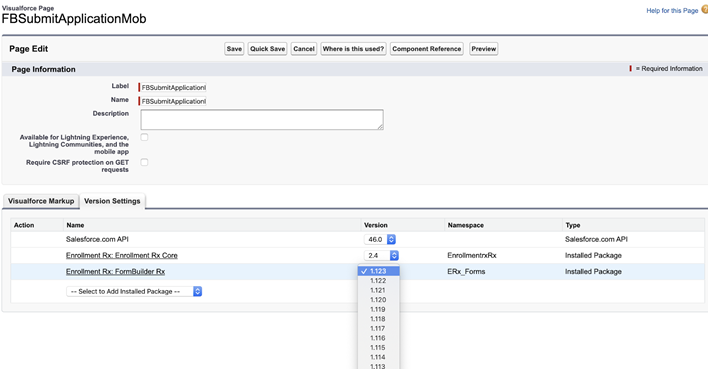Screen dimensions: 708x369
Task: Choose version 1.121 in the list
Action: pos(378,290)
